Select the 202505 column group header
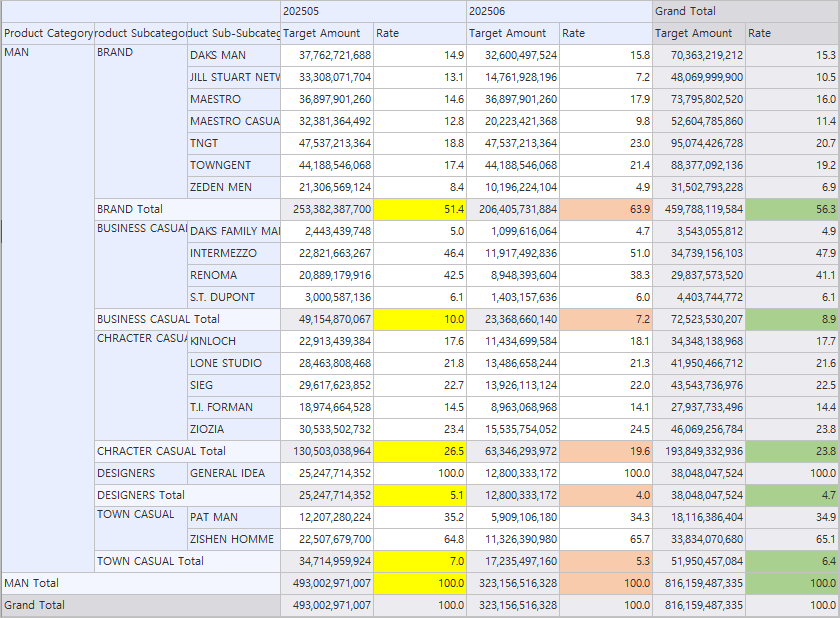This screenshot has height=618, width=840. point(373,11)
